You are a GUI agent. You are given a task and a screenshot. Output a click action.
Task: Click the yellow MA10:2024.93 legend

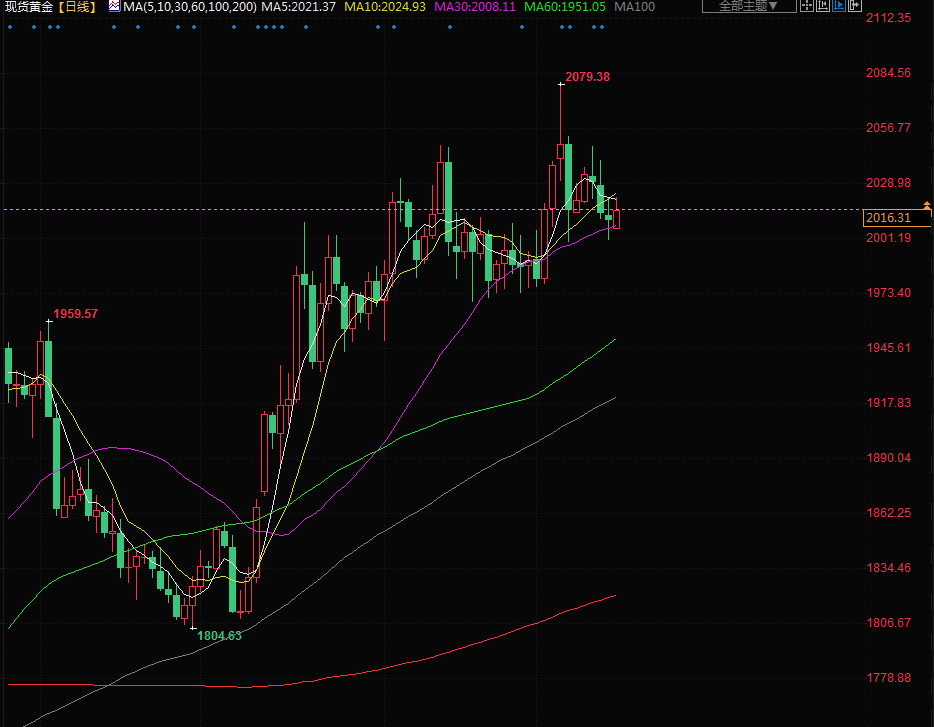click(385, 7)
